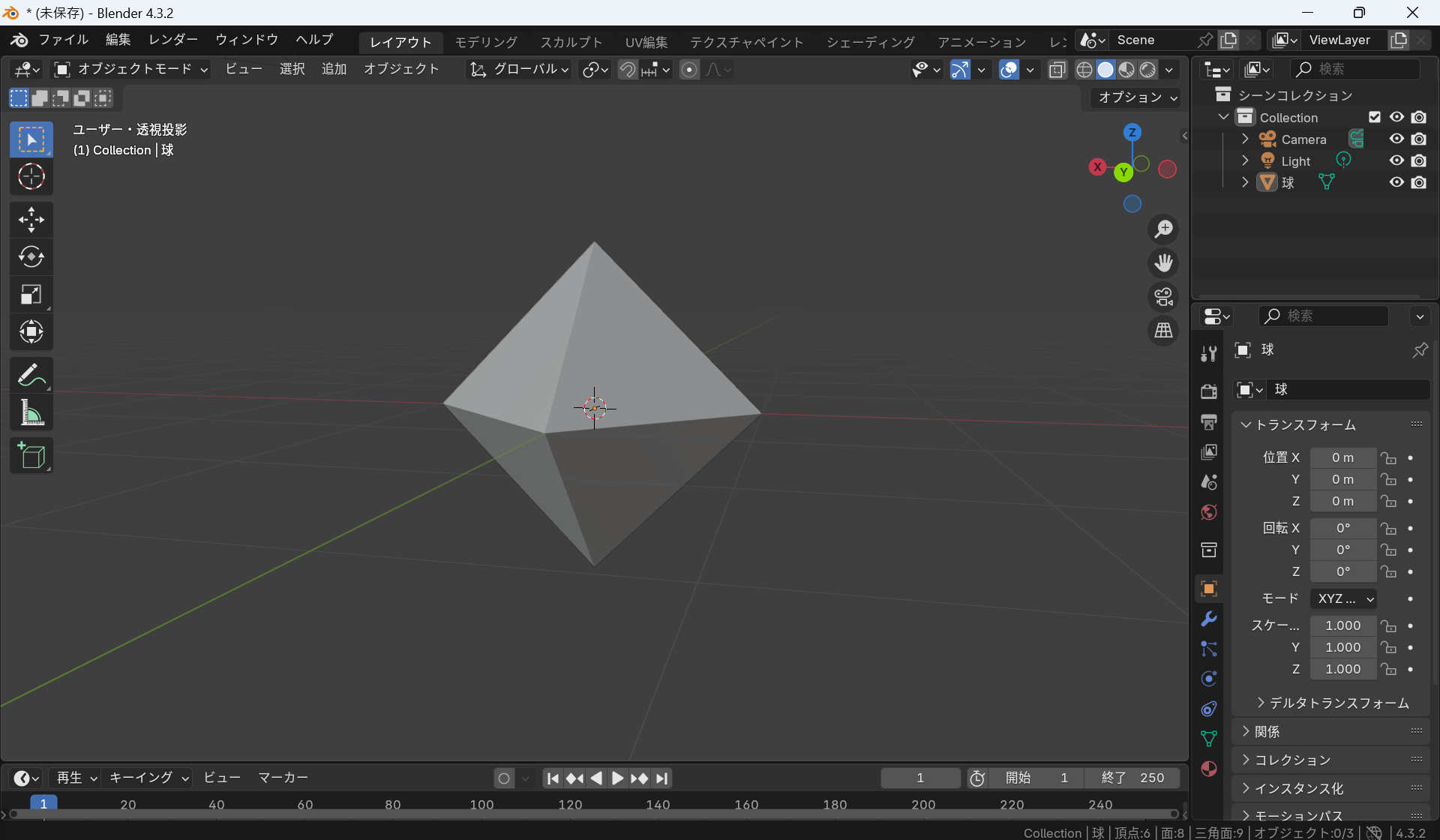Image resolution: width=1440 pixels, height=840 pixels.
Task: Select the Scale tool
Action: 31,295
